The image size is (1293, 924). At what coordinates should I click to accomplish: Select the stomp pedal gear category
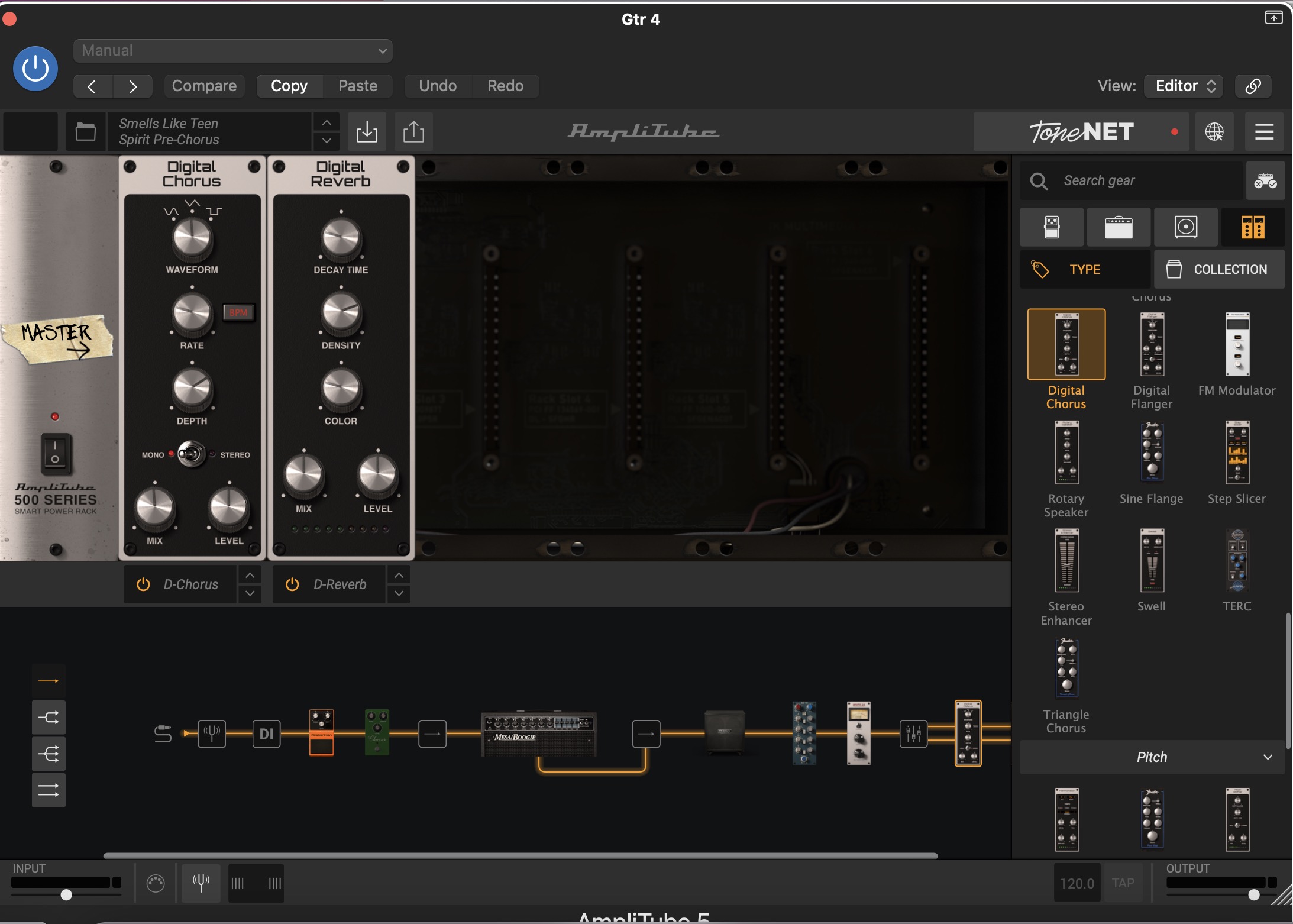pos(1052,227)
